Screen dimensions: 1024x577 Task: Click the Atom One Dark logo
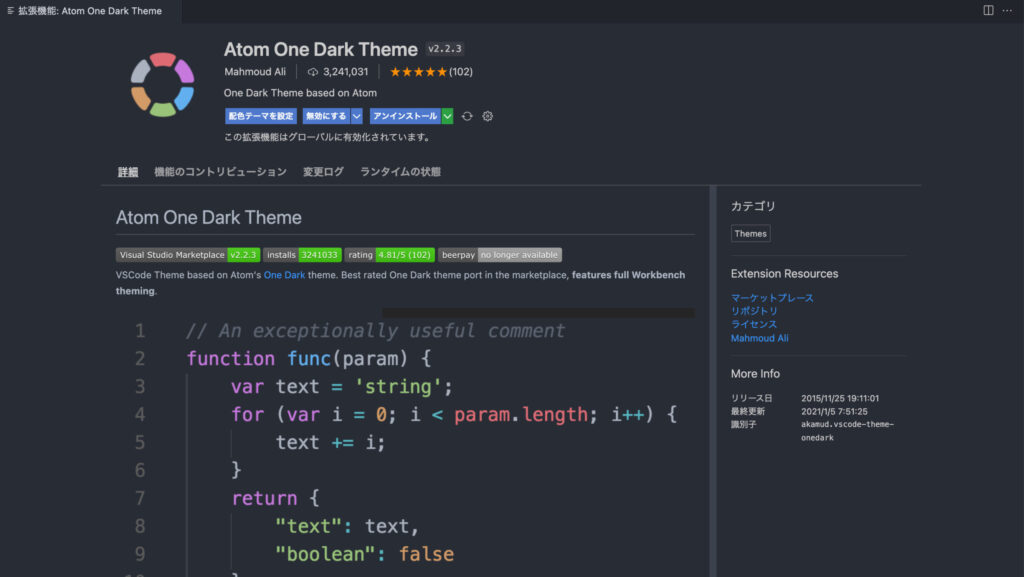162,84
